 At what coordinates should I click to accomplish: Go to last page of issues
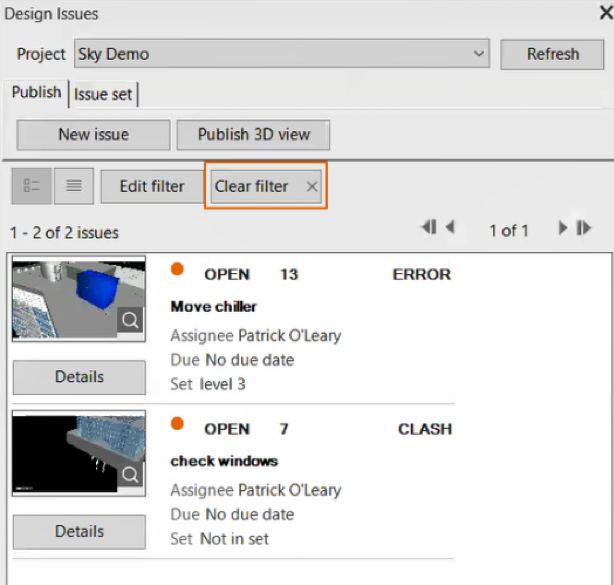point(583,228)
